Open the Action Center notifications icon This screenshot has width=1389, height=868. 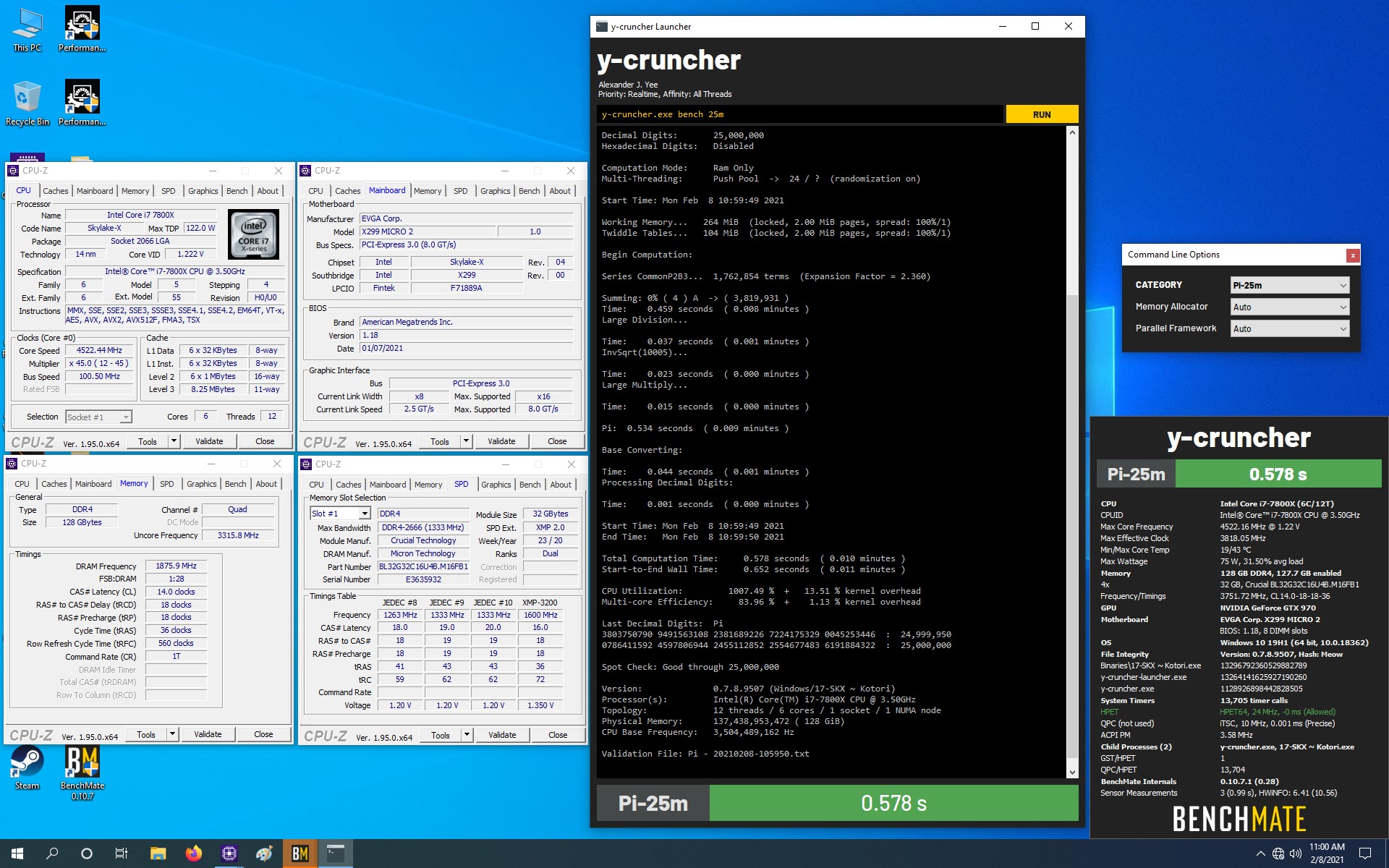[1365, 854]
